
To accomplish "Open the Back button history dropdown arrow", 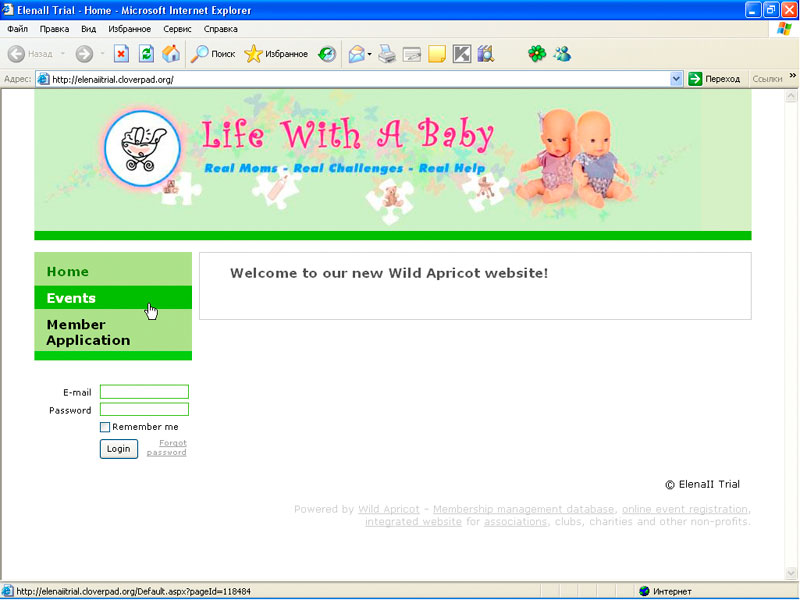I will (x=62, y=54).
